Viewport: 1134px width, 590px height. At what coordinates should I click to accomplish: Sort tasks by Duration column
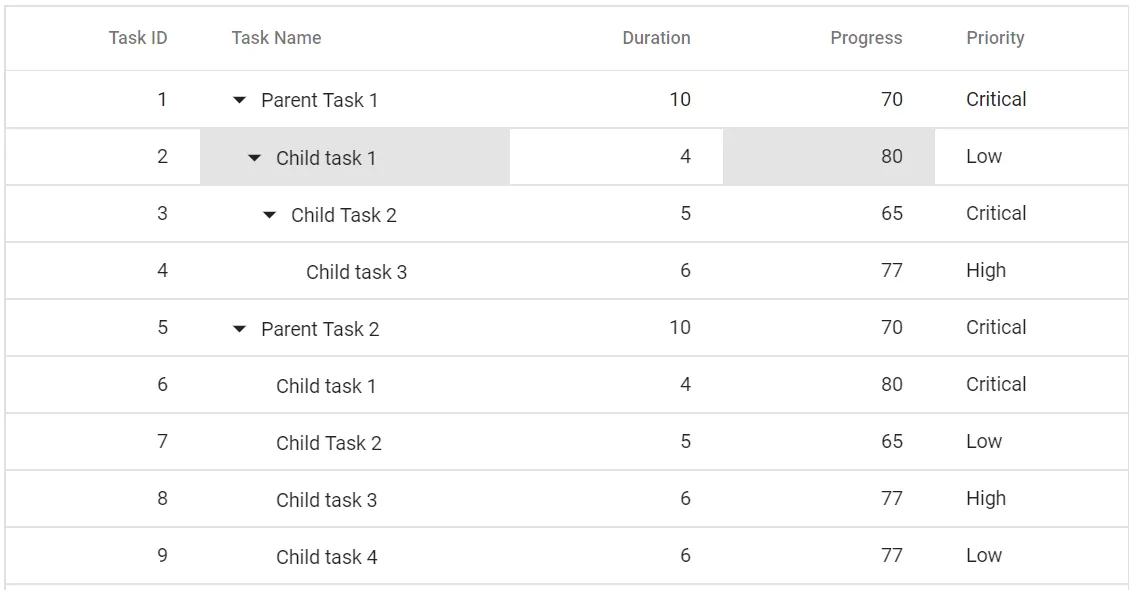pyautogui.click(x=656, y=37)
